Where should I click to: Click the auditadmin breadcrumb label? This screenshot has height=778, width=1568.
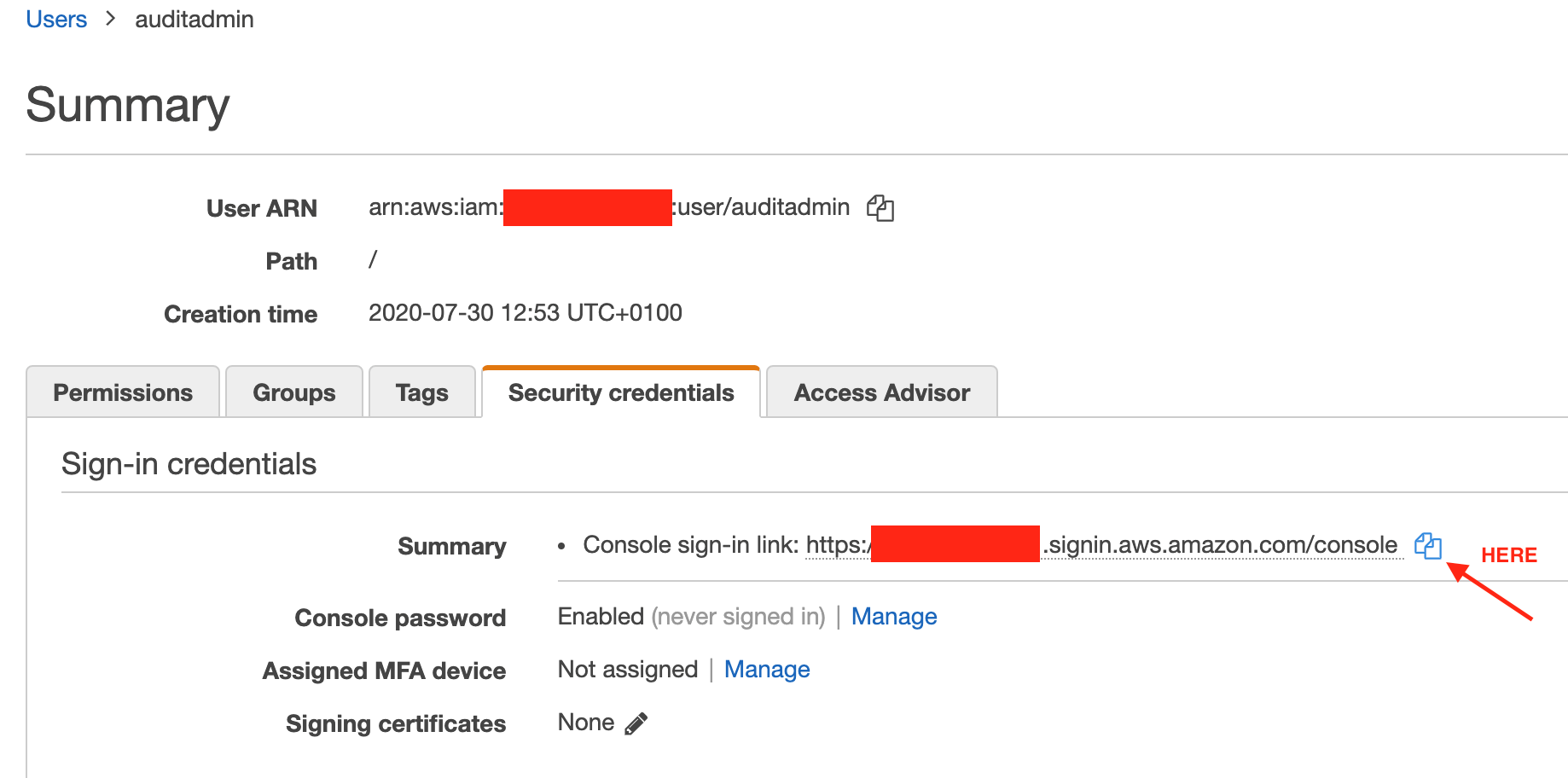pyautogui.click(x=194, y=19)
